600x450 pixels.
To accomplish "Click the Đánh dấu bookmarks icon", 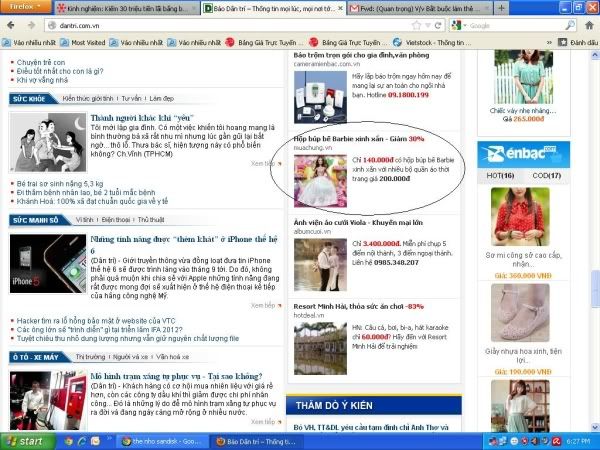I will click(561, 43).
